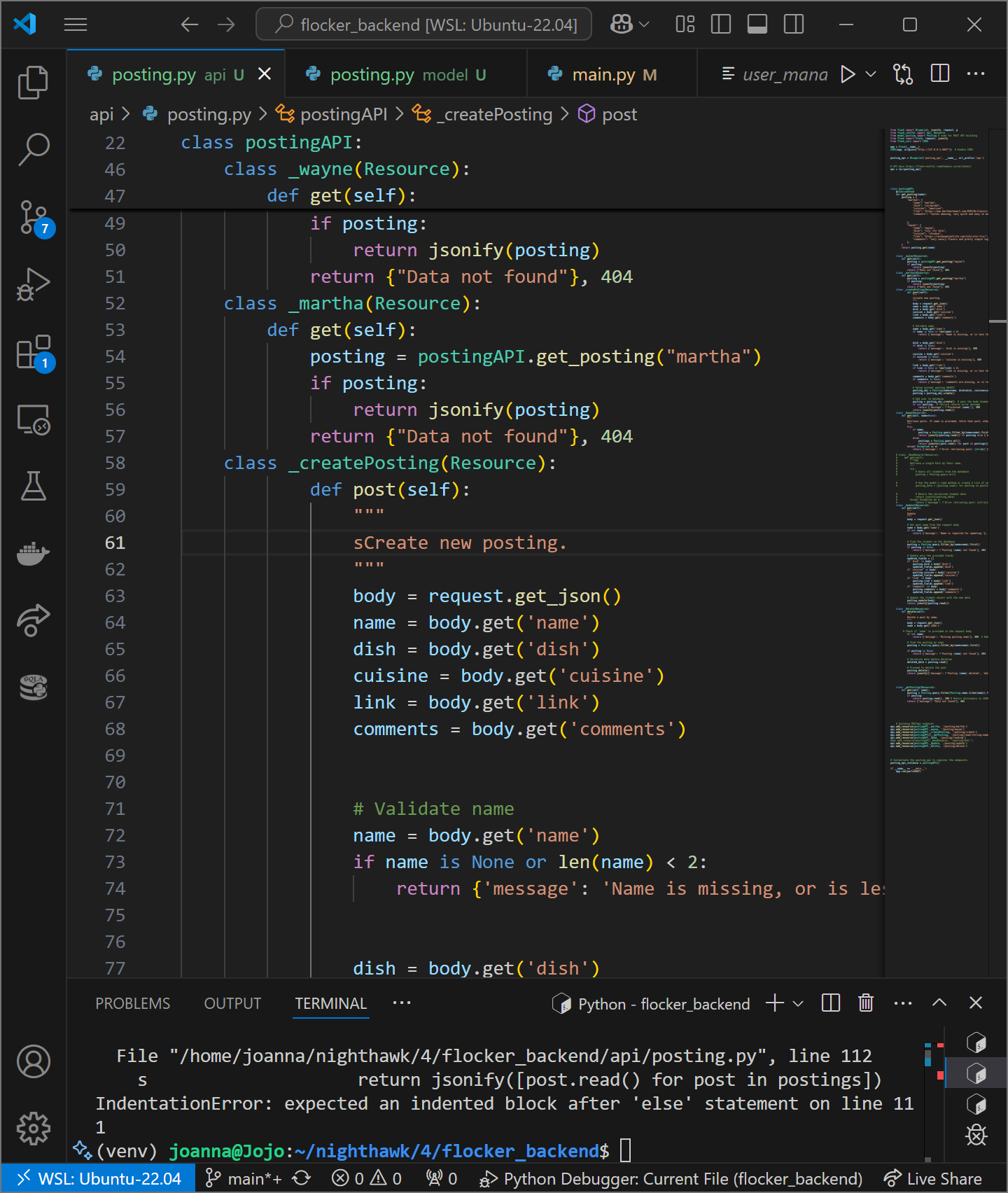Click the main*+ branch status item

(244, 1179)
